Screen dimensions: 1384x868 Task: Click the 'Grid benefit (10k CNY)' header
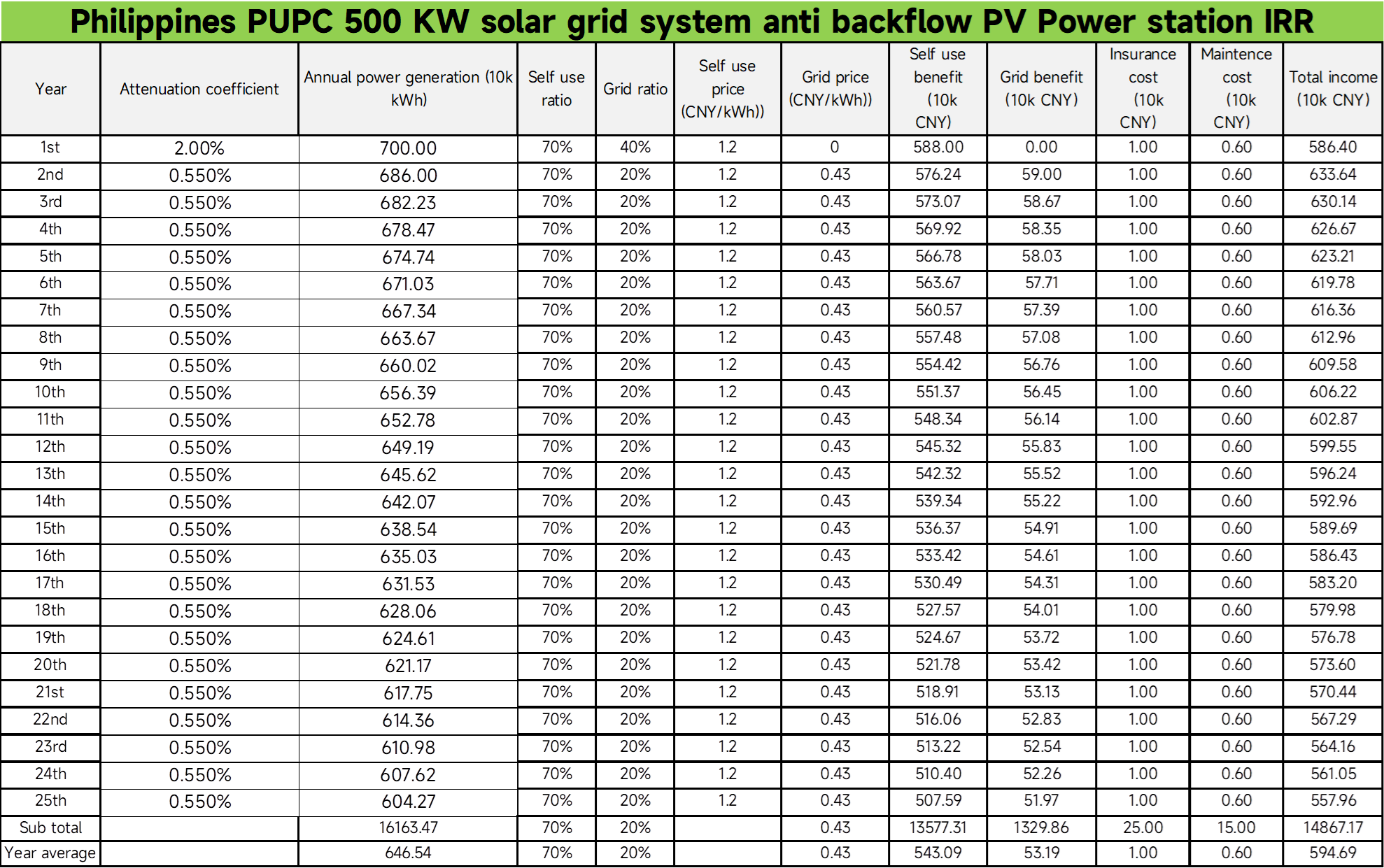click(1041, 88)
